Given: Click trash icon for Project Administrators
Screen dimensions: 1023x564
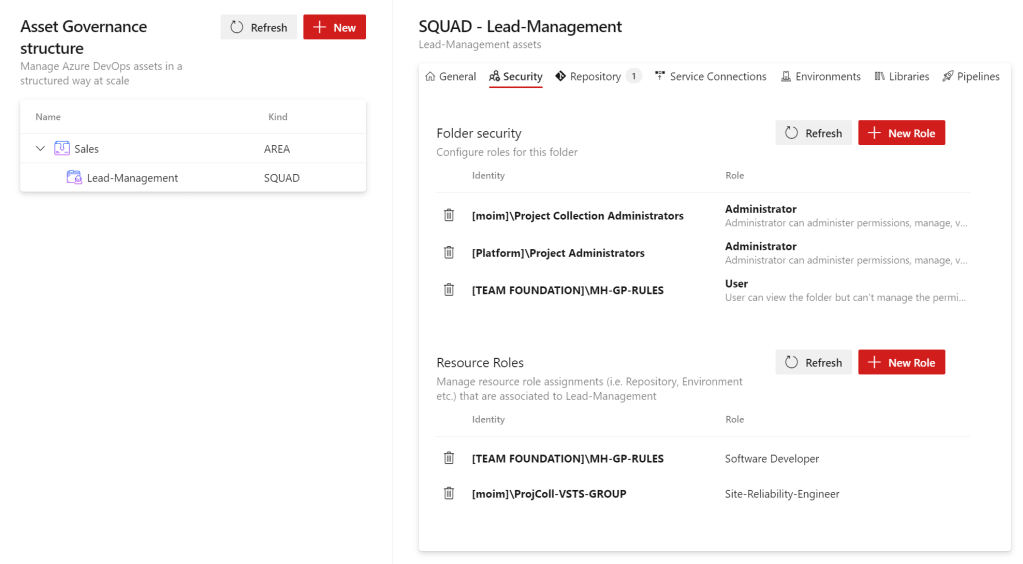Looking at the screenshot, I should pos(449,252).
